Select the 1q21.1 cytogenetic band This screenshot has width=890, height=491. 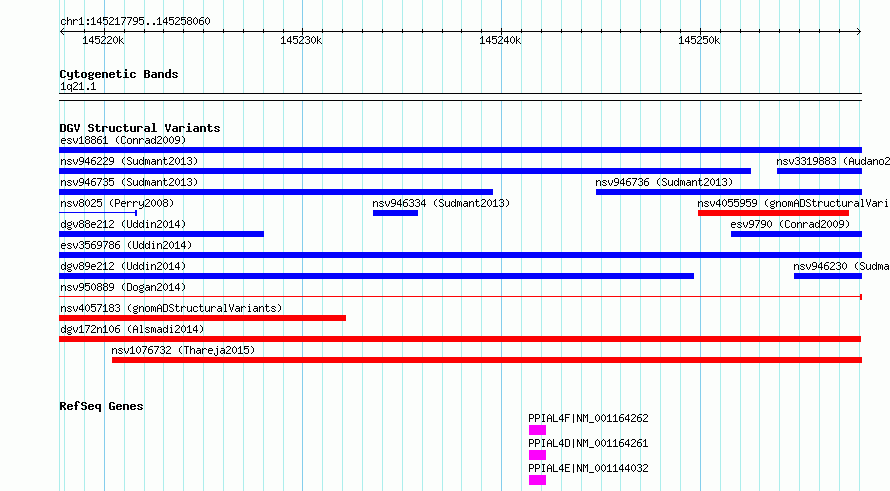pos(460,97)
